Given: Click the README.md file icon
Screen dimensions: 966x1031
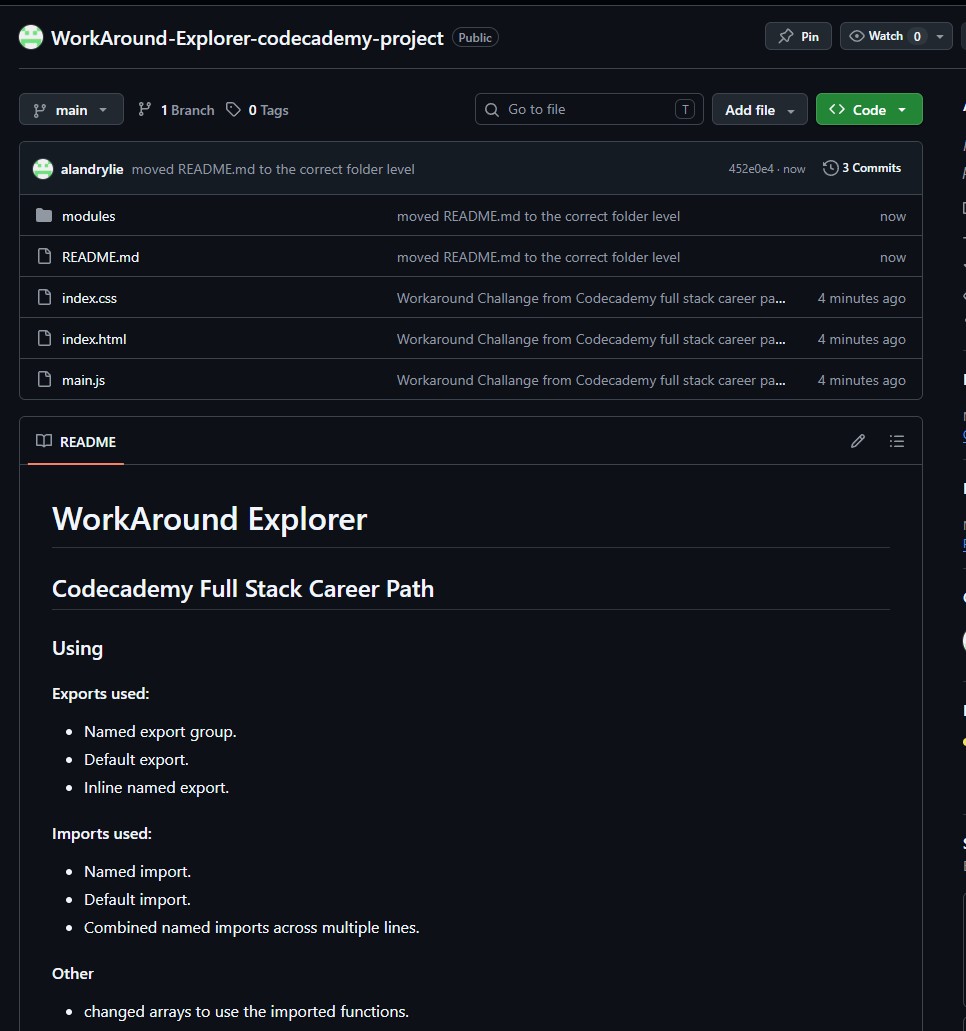Looking at the screenshot, I should point(44,256).
